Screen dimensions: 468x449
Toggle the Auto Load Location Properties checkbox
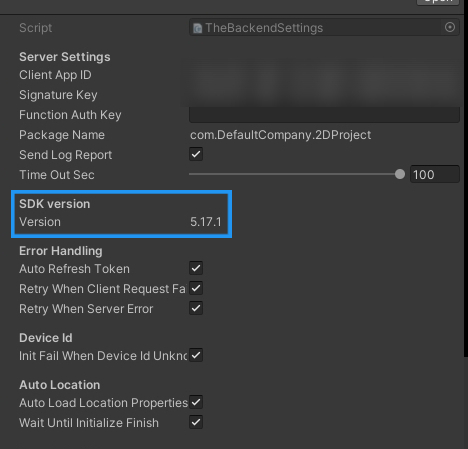tap(196, 402)
